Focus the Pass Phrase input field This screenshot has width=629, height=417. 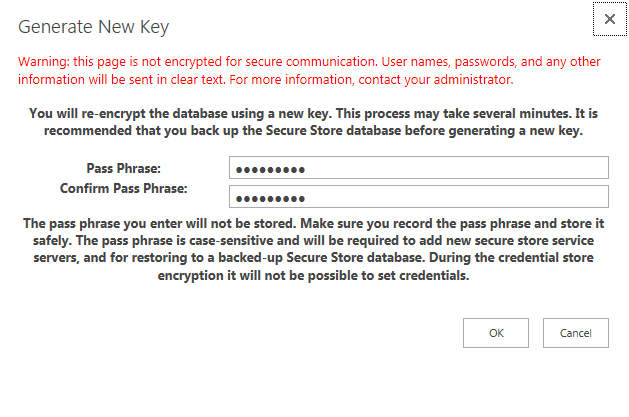(419, 168)
